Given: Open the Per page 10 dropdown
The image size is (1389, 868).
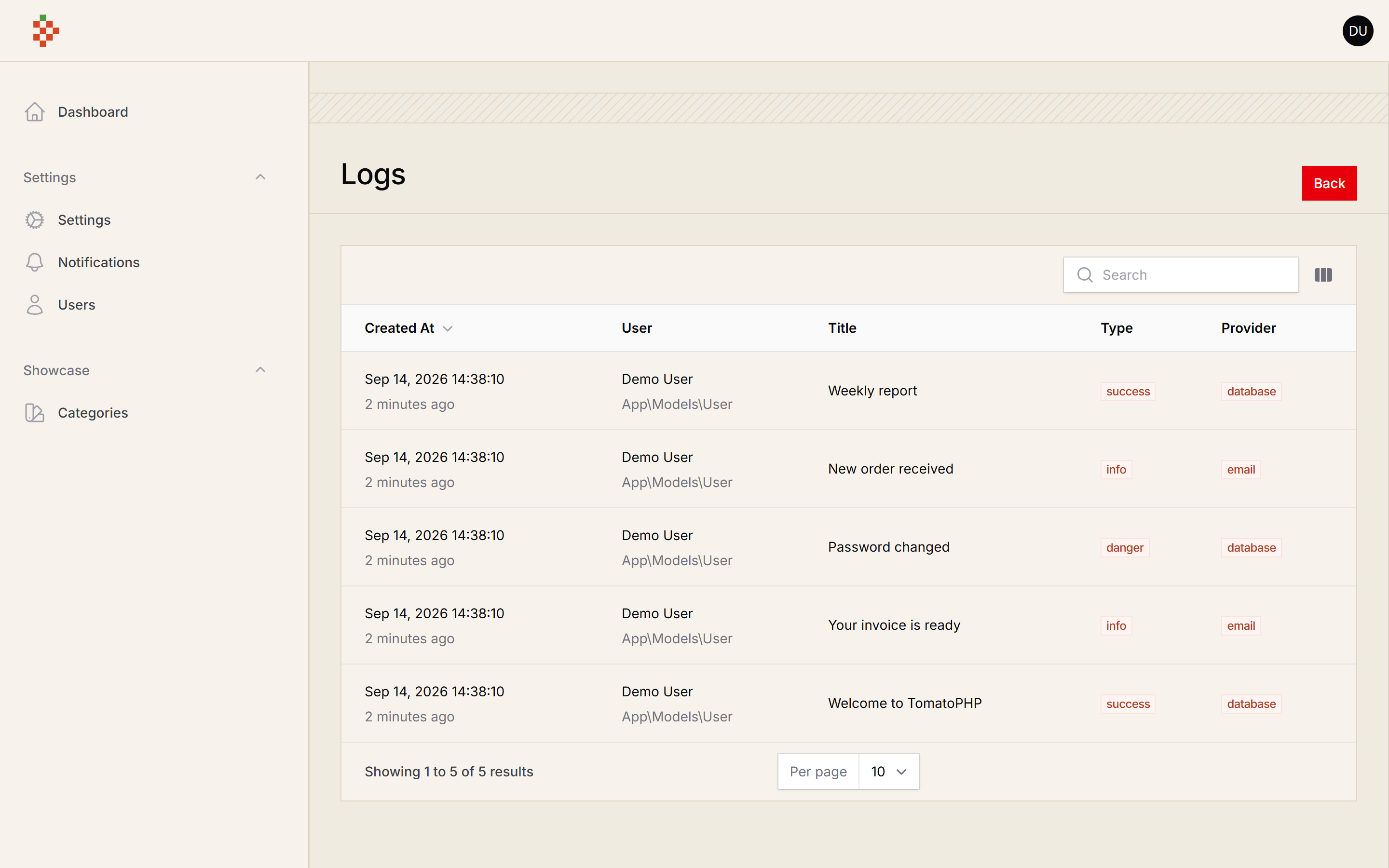Looking at the screenshot, I should pyautogui.click(x=888, y=772).
